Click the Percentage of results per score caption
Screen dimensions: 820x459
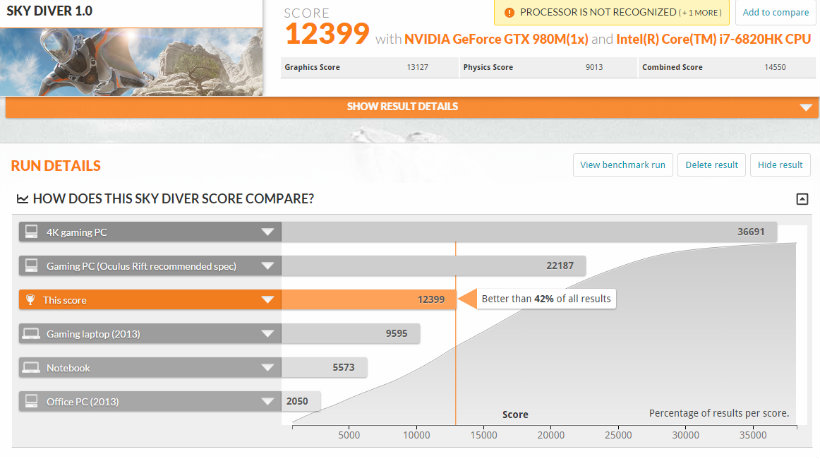point(719,413)
